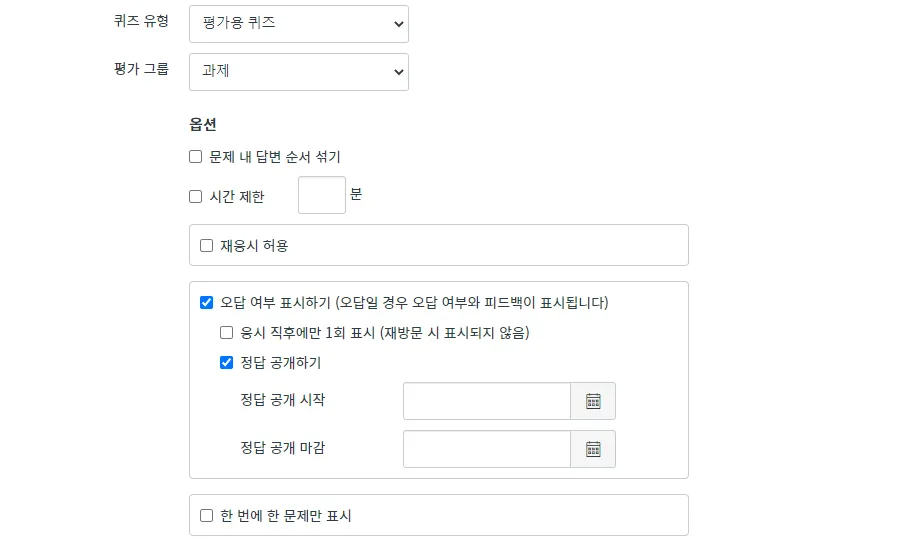
Task: Click the 퀴즈 유형 field label
Action: (x=141, y=21)
